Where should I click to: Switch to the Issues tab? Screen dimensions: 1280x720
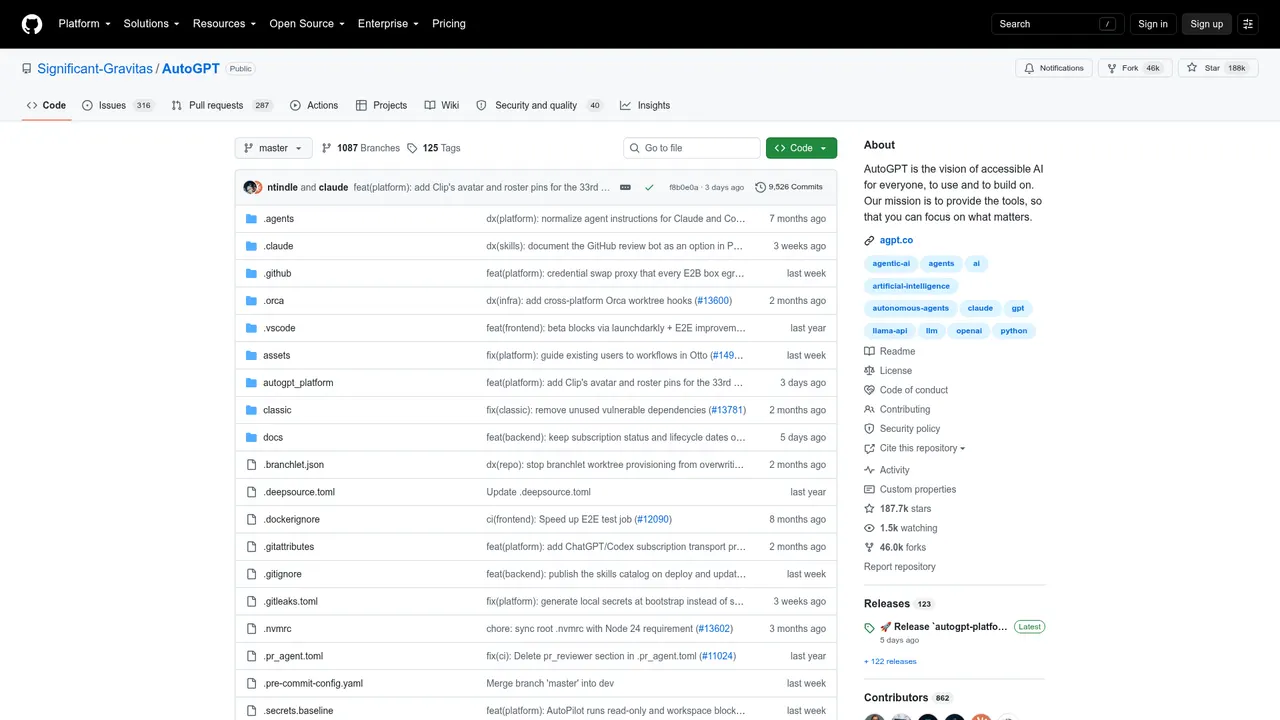(118, 105)
